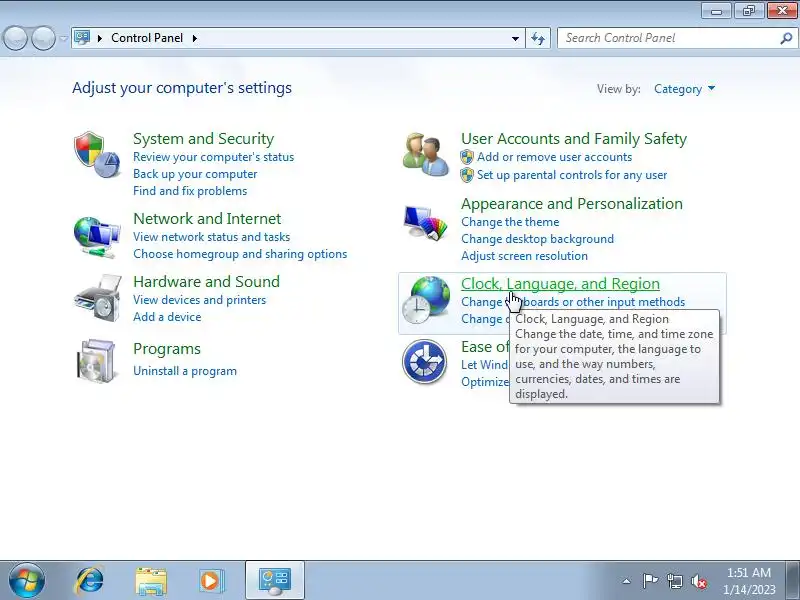Click Change desktop background link
Screen dimensions: 800x600
(537, 239)
